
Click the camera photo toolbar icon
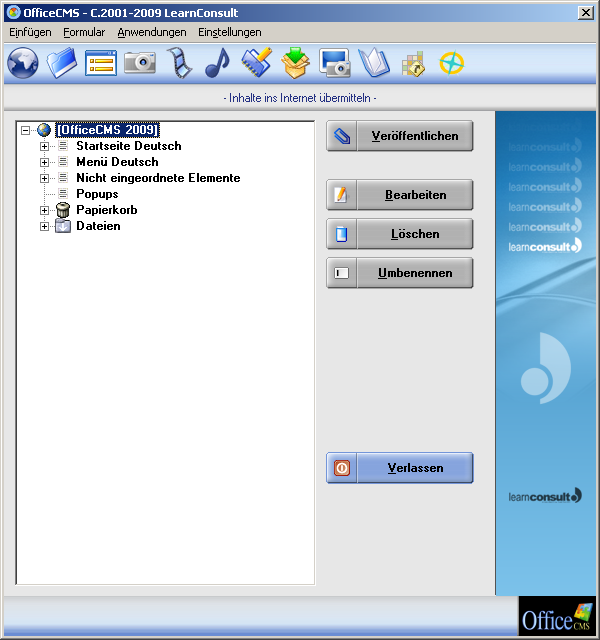[140, 63]
